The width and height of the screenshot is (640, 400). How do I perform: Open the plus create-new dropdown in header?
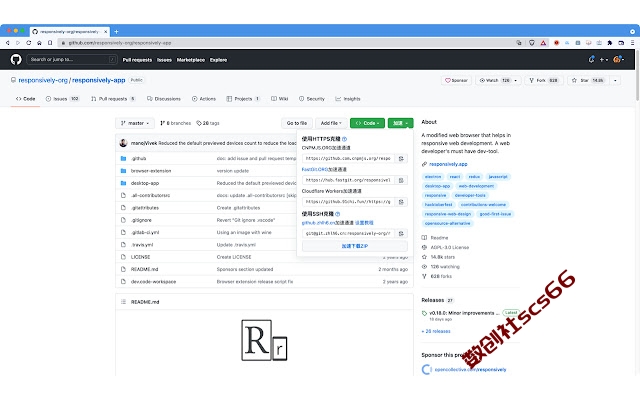pos(604,60)
